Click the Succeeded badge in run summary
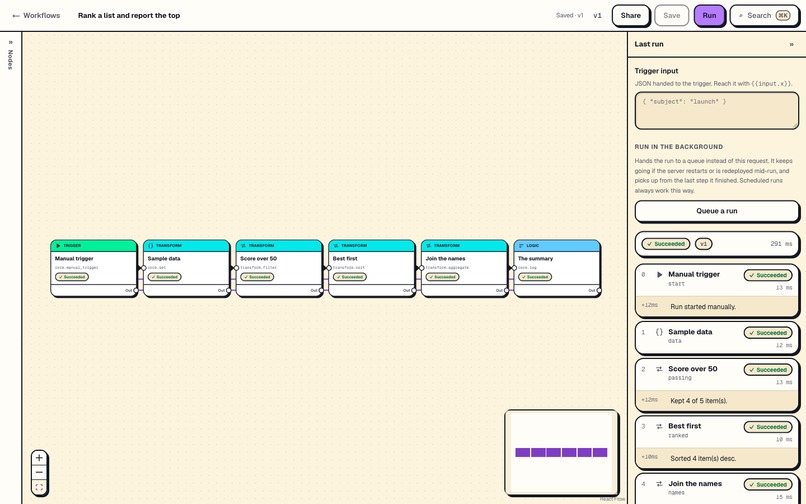The height and width of the screenshot is (504, 806). pos(665,244)
